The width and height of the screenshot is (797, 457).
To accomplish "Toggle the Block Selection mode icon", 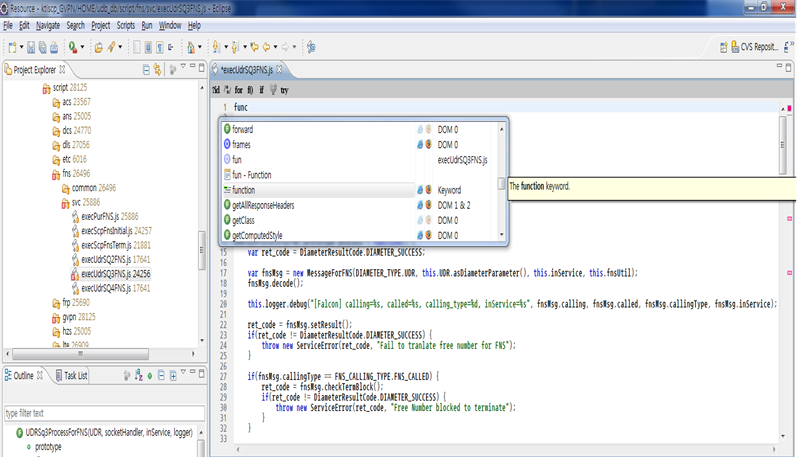I will pos(148,47).
